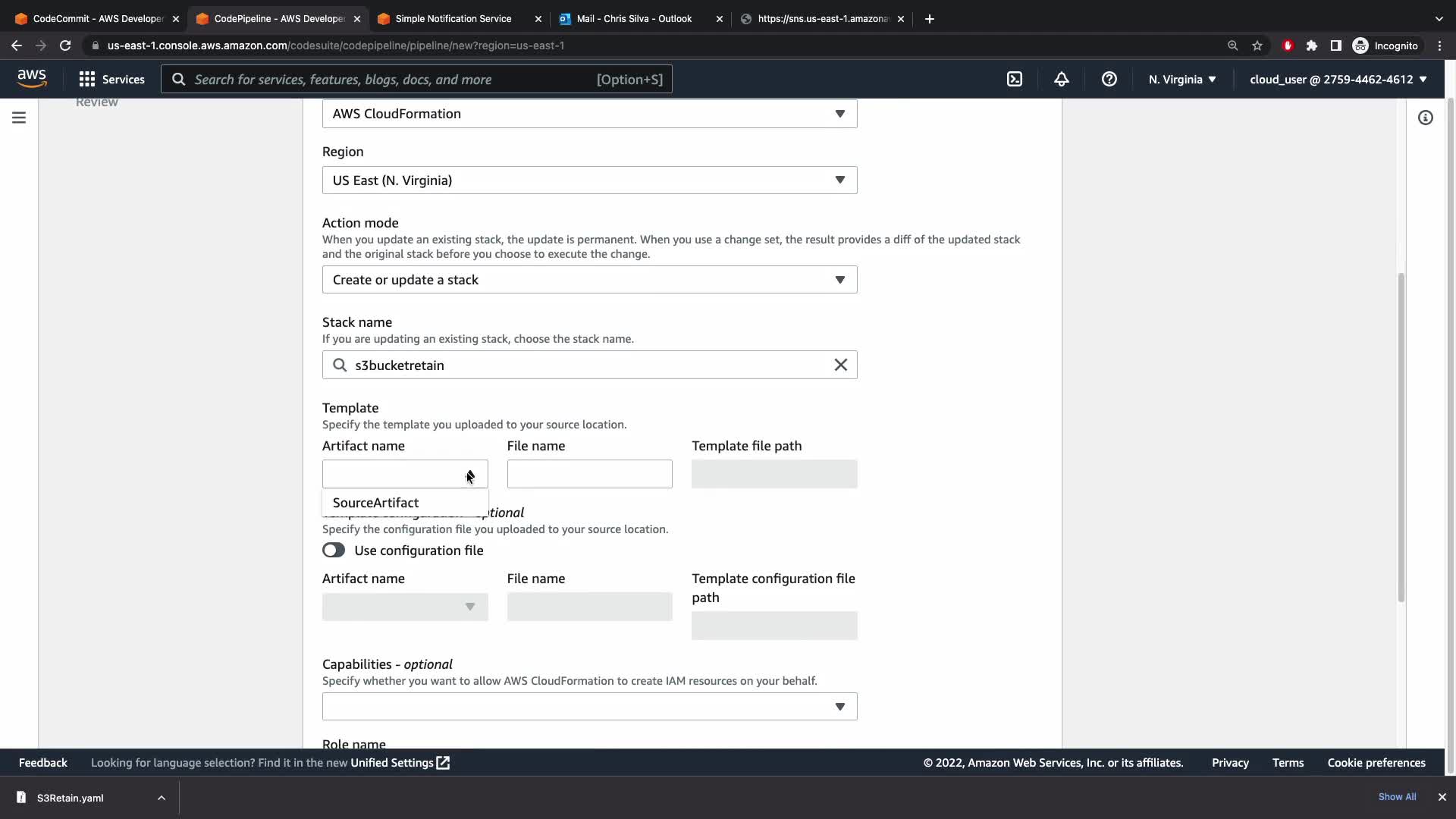This screenshot has height=819, width=1456.
Task: Switch to Simple Notification Service tab
Action: 453,18
